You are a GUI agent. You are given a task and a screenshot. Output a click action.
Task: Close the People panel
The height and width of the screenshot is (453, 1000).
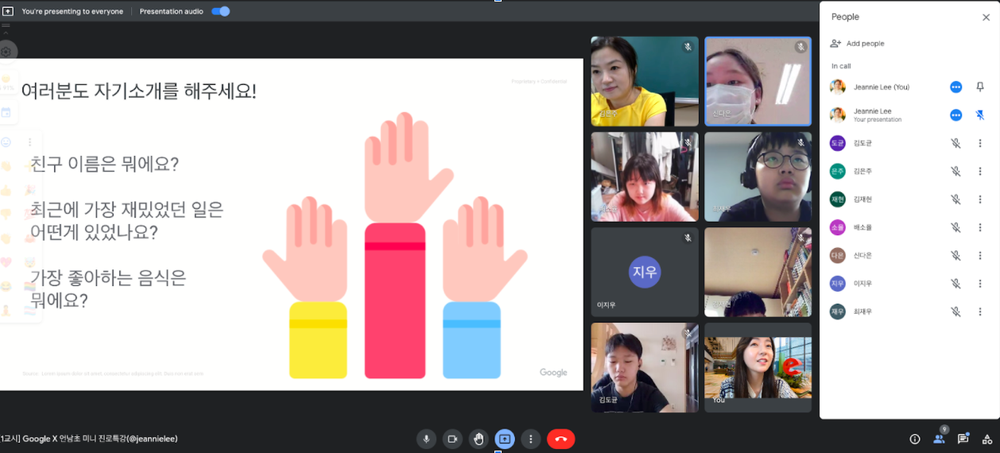pos(986,17)
